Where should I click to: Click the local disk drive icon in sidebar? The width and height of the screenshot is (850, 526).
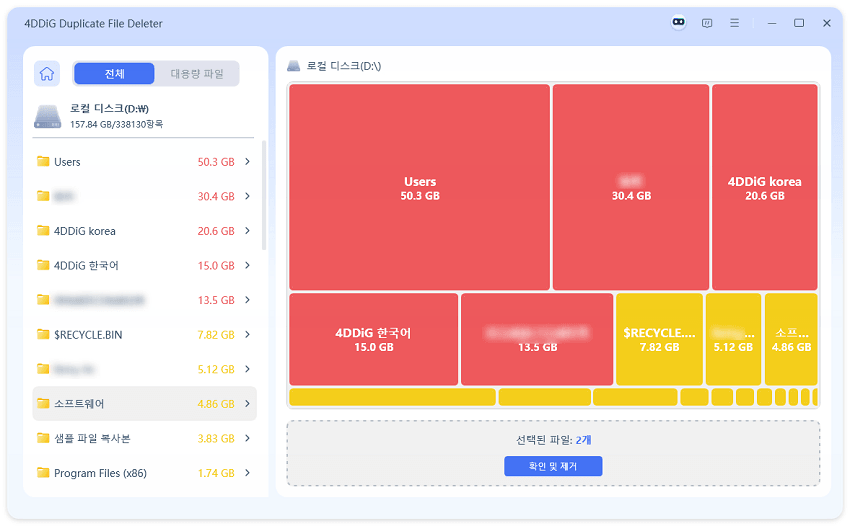[47, 115]
